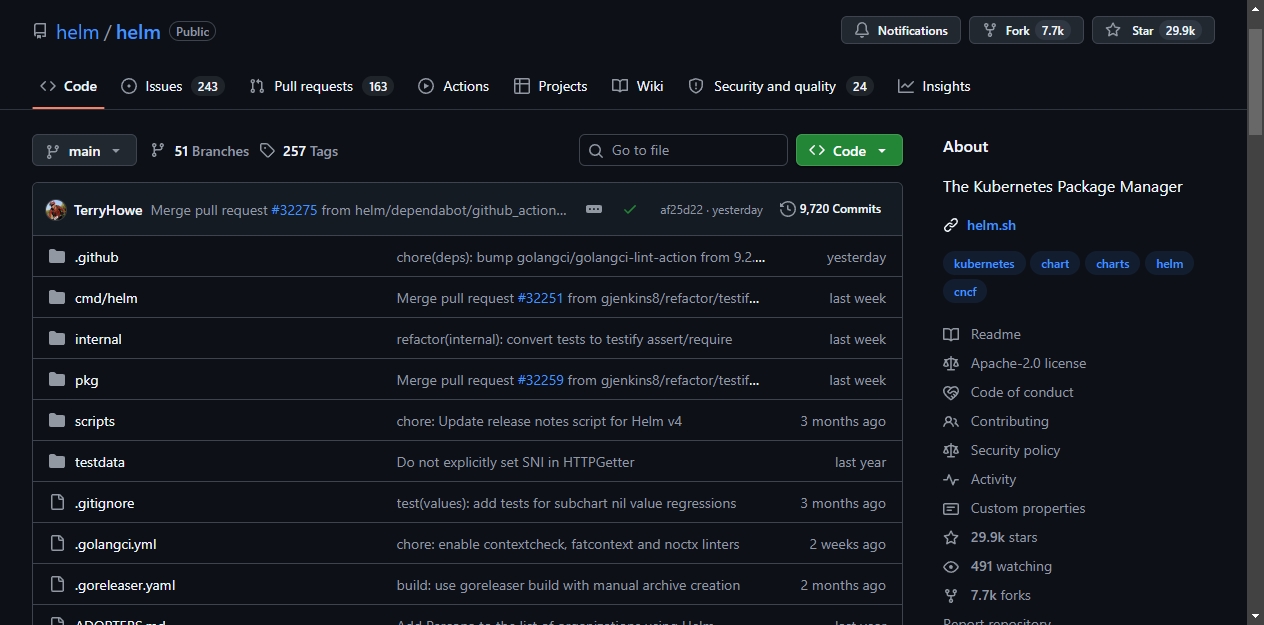
Task: Click the cmd/helm folder icon
Action: pyautogui.click(x=57, y=298)
